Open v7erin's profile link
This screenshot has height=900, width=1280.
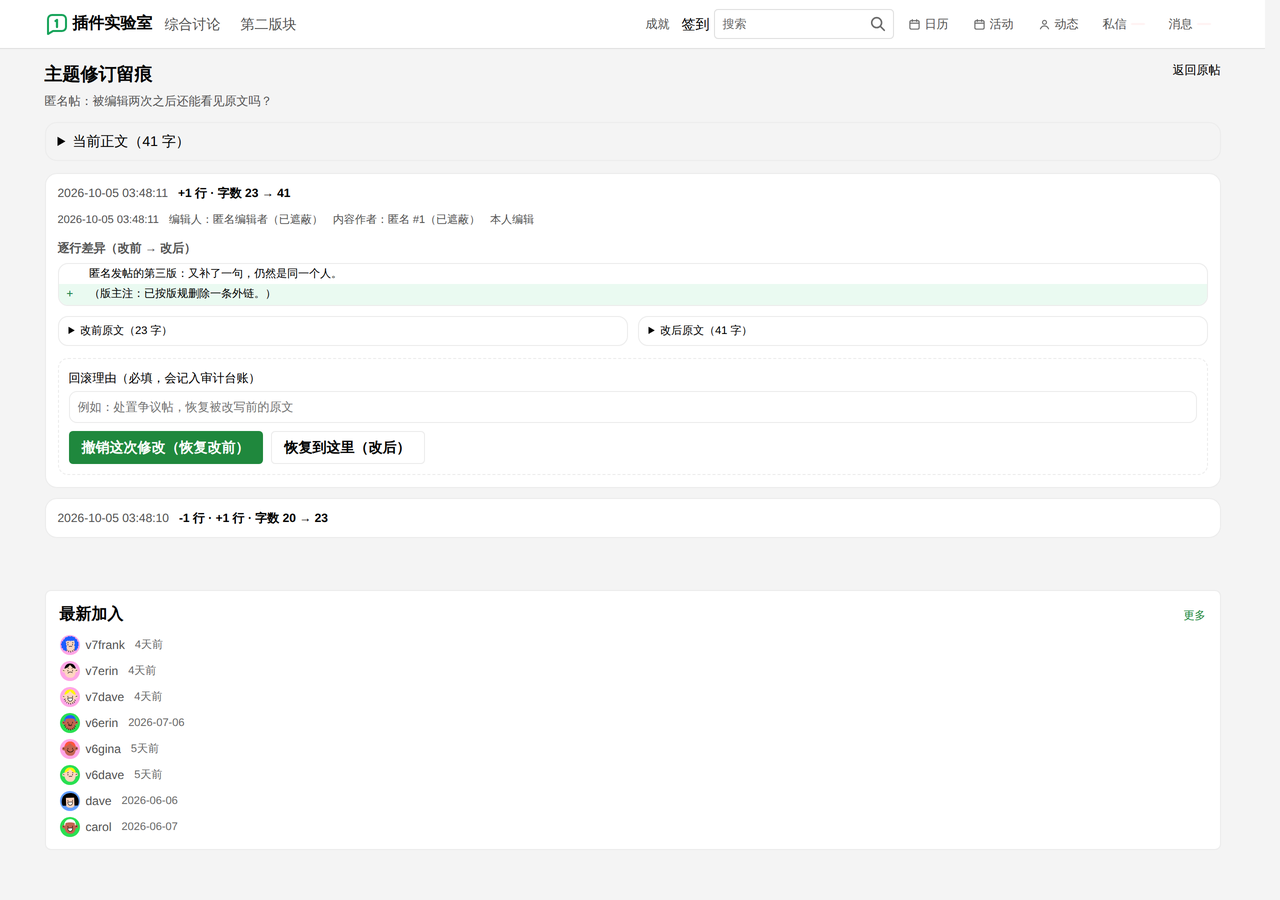(x=102, y=671)
